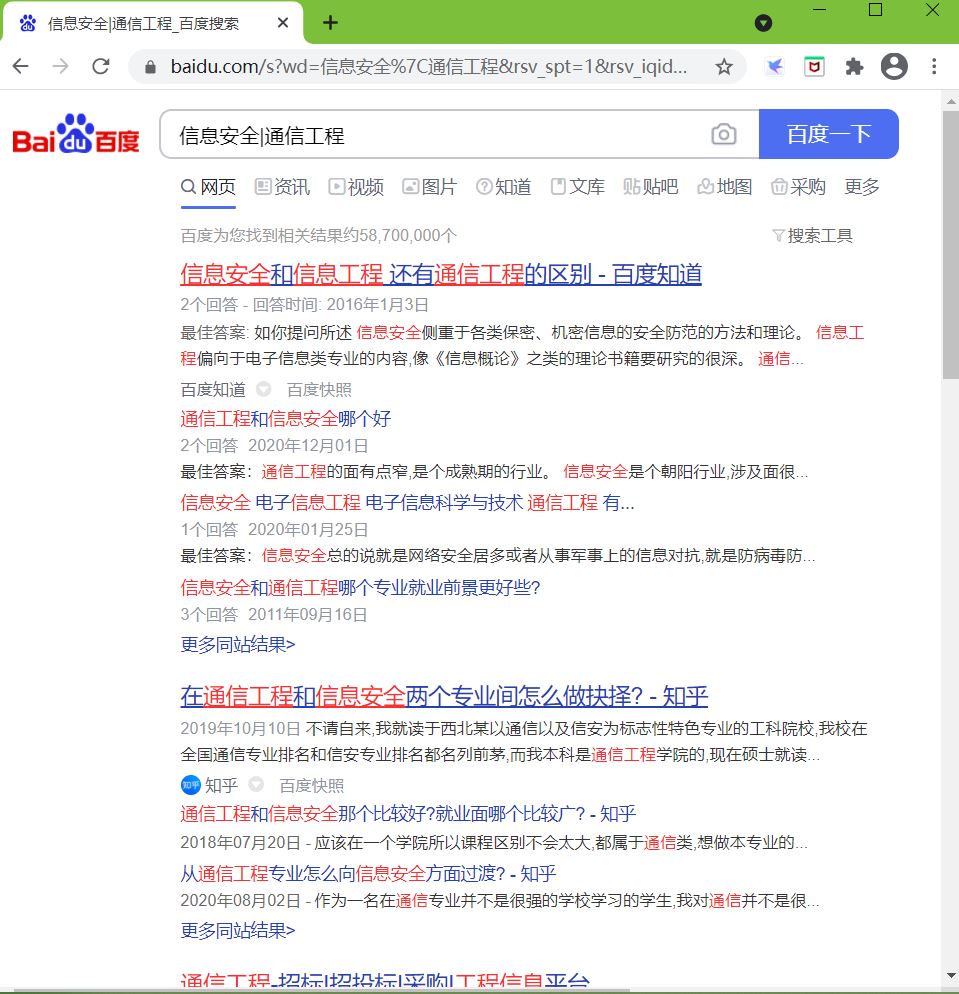Open the red shield extension icon
959x994 pixels.
click(814, 66)
